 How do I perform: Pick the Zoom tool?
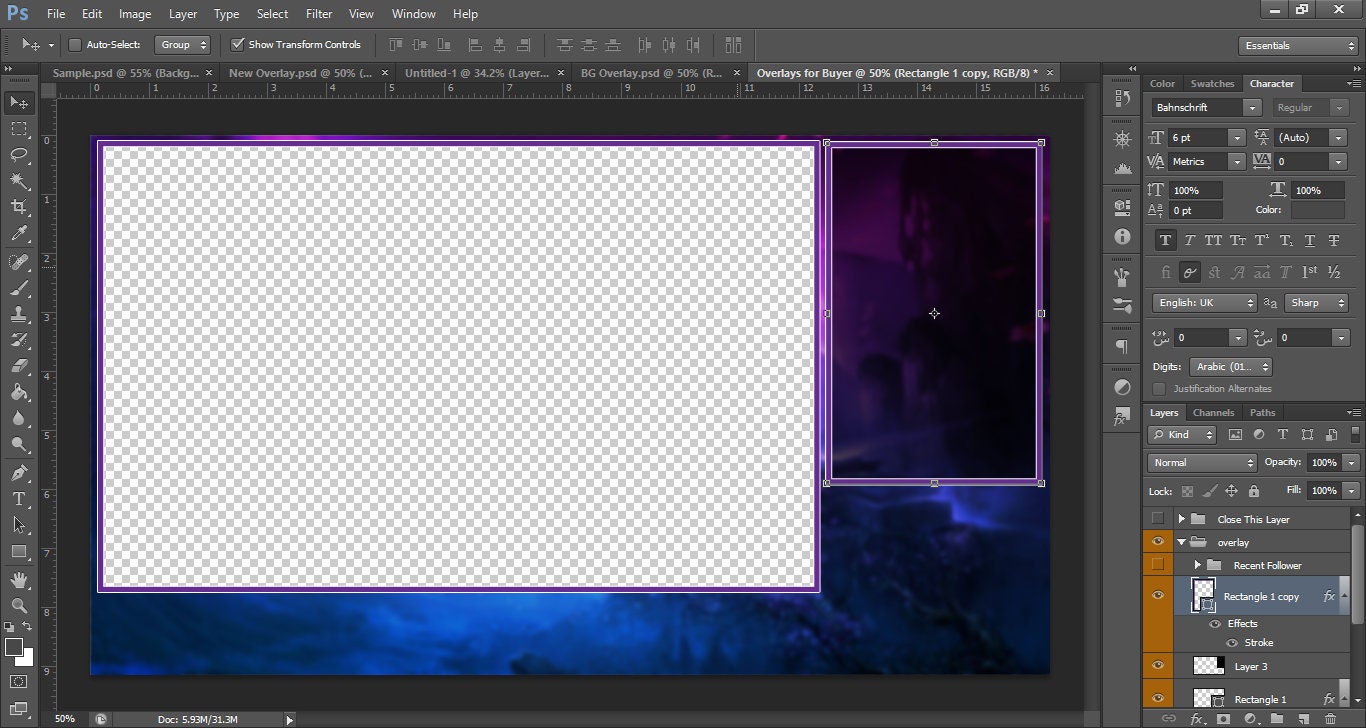[20, 605]
